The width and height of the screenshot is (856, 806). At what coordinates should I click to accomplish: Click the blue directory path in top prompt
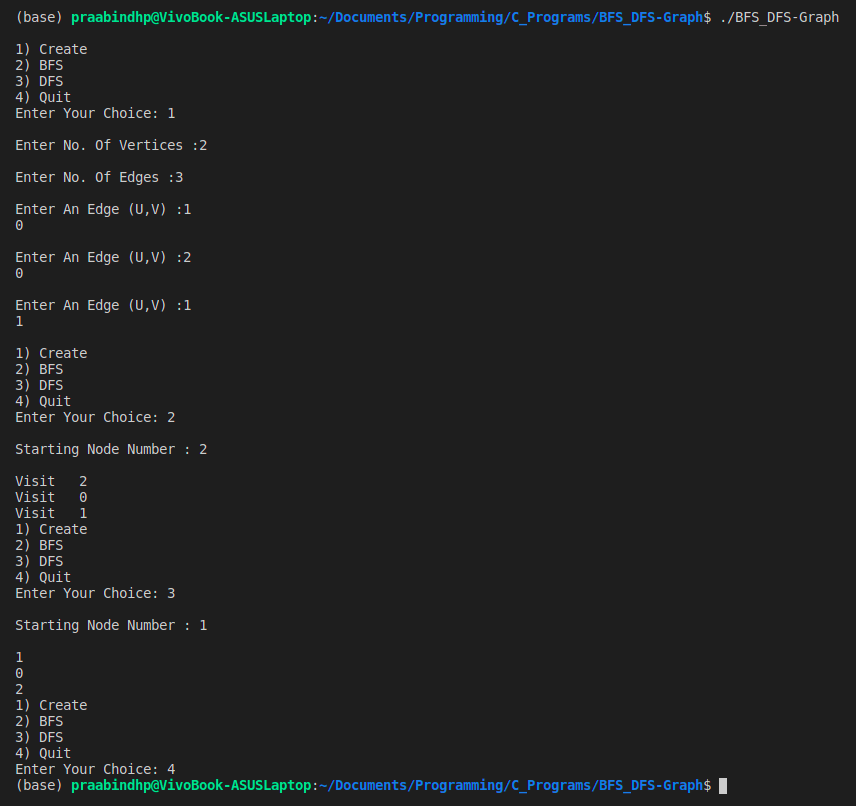point(511,17)
